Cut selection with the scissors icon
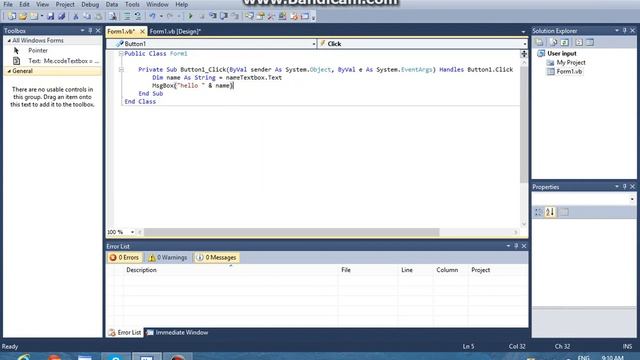This screenshot has width=640, height=360. [76, 16]
